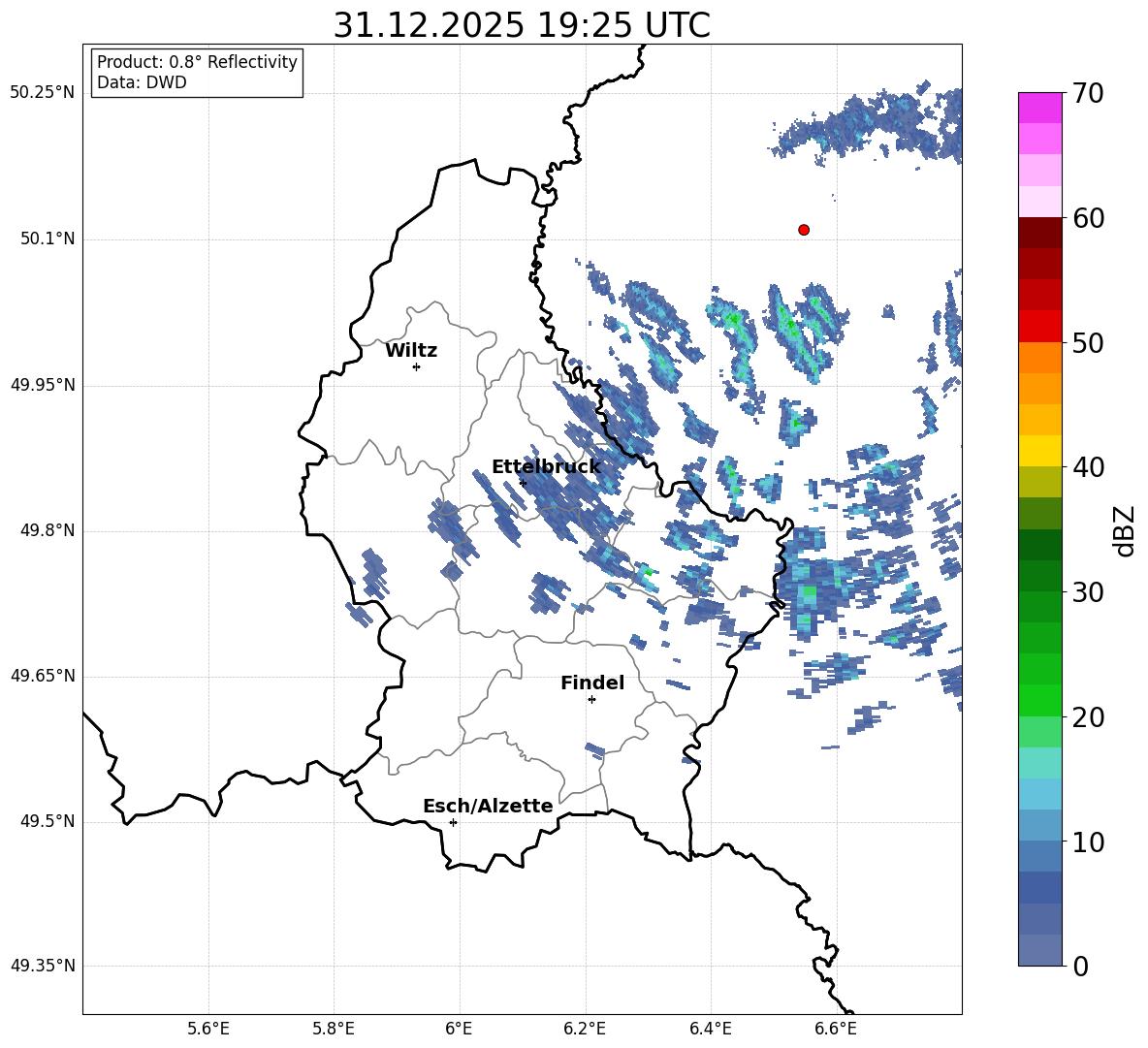Click the 6.4°E longitude label
1148x1048 pixels.
pos(710,1029)
